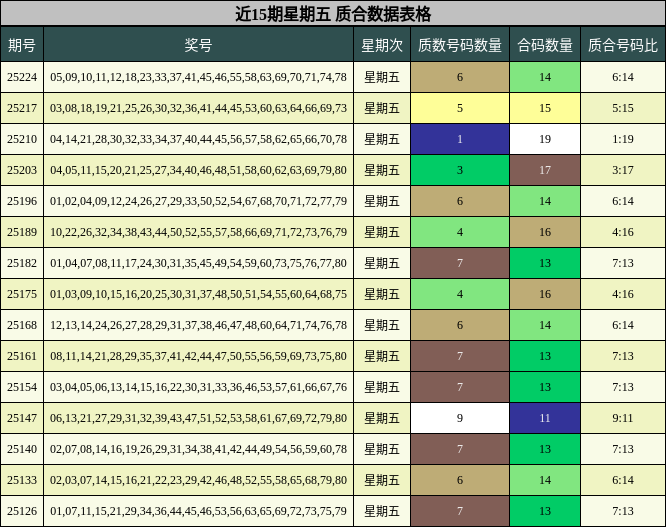Select issue number 25203
Screen dimensions: 666x527
click(22, 170)
